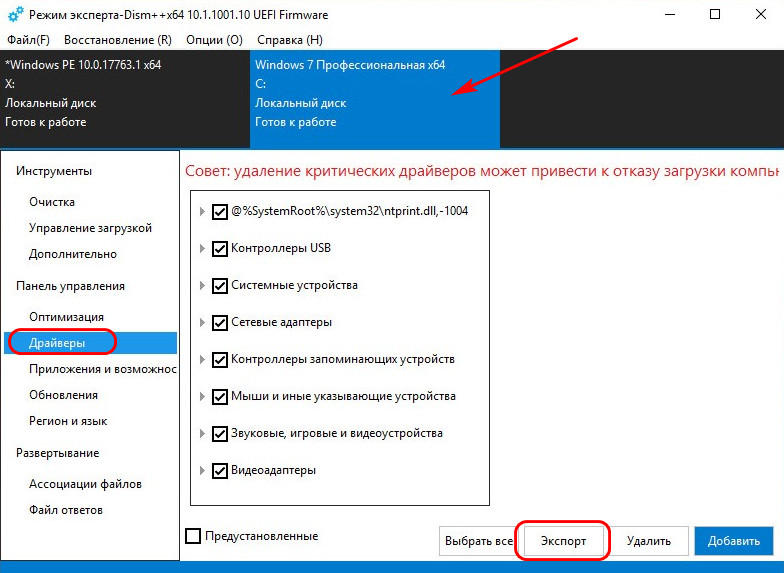Uncheck Звуковые, игровые и видеоустройства checkbox
This screenshot has width=784, height=573.
pyautogui.click(x=220, y=434)
